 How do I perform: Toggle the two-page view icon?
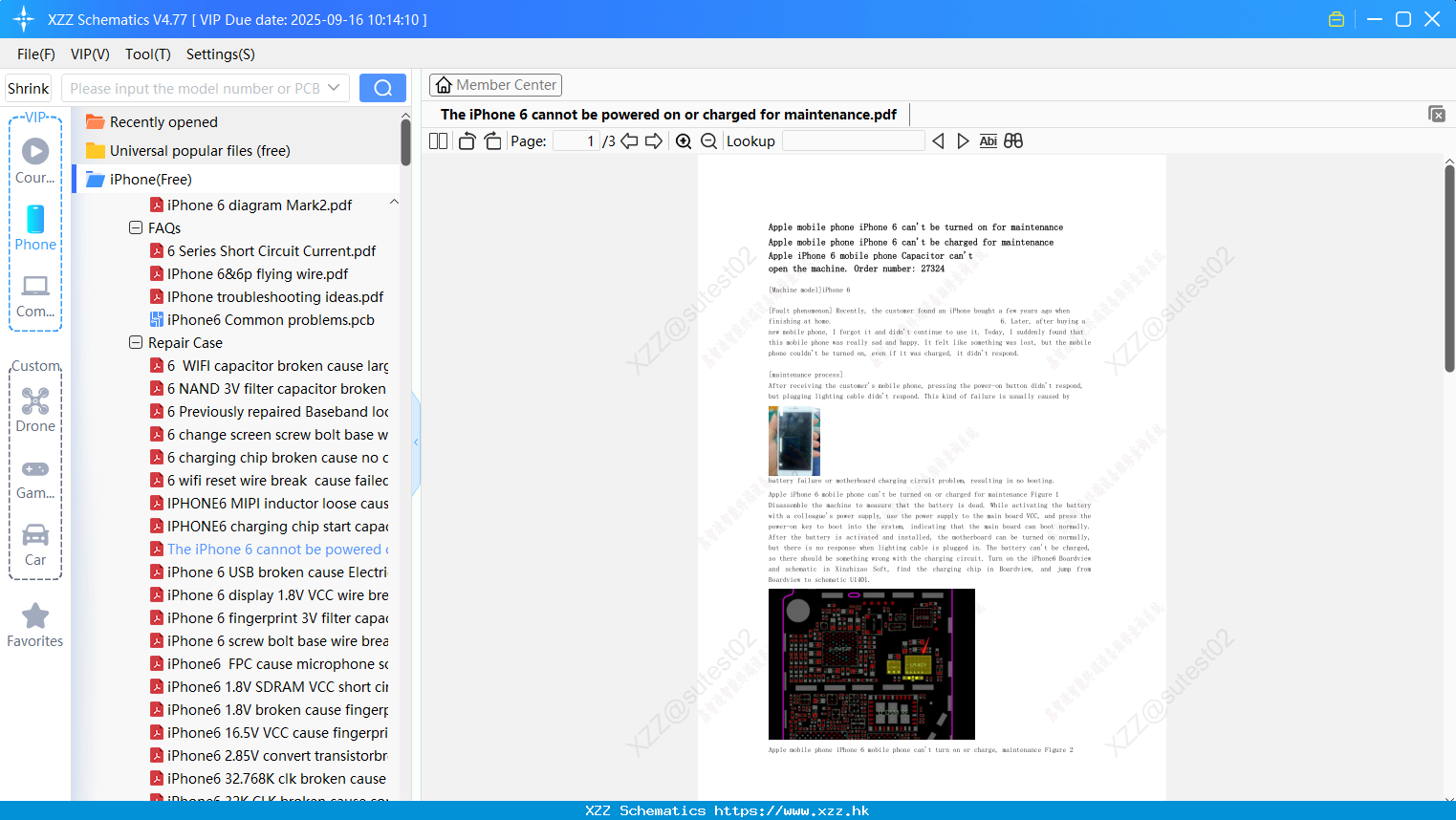(439, 141)
